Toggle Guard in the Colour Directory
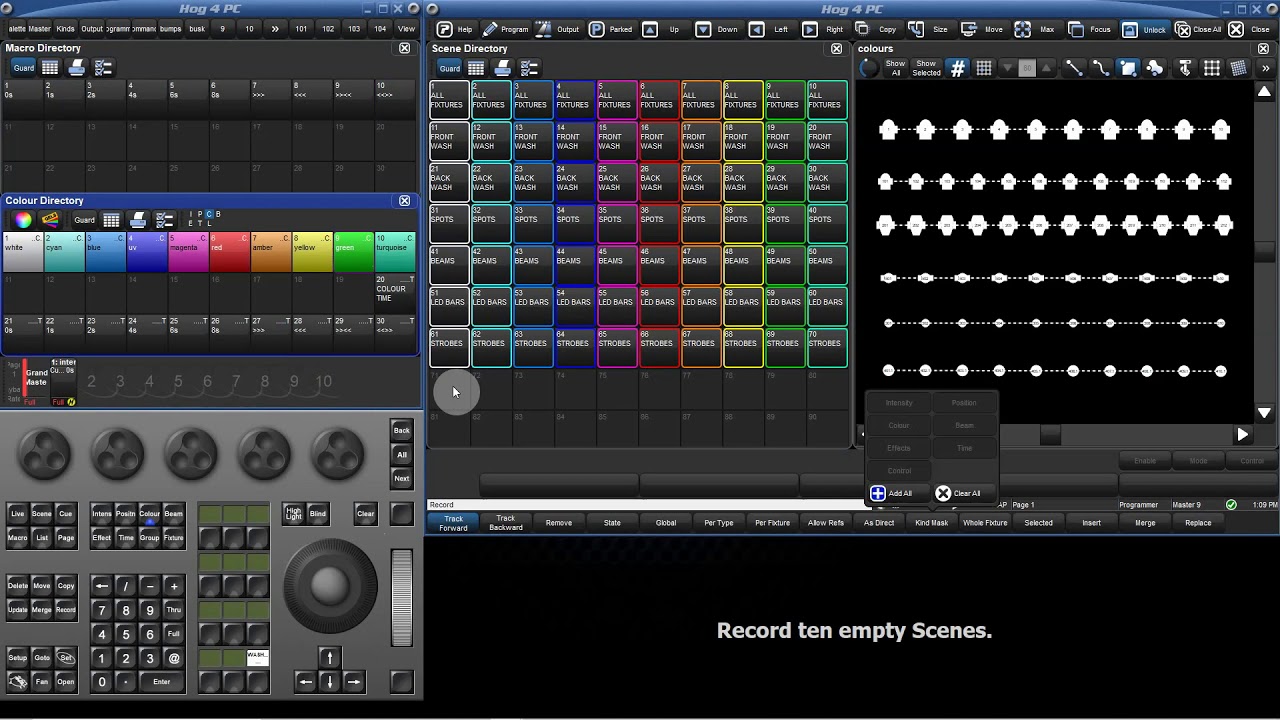The height and width of the screenshot is (720, 1280). pos(85,220)
